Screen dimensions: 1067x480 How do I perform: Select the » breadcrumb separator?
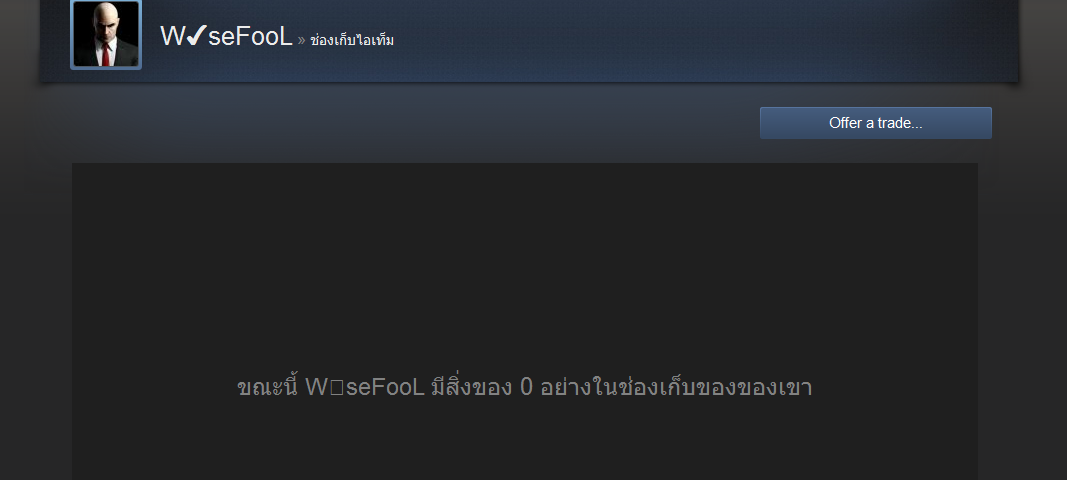(x=301, y=41)
